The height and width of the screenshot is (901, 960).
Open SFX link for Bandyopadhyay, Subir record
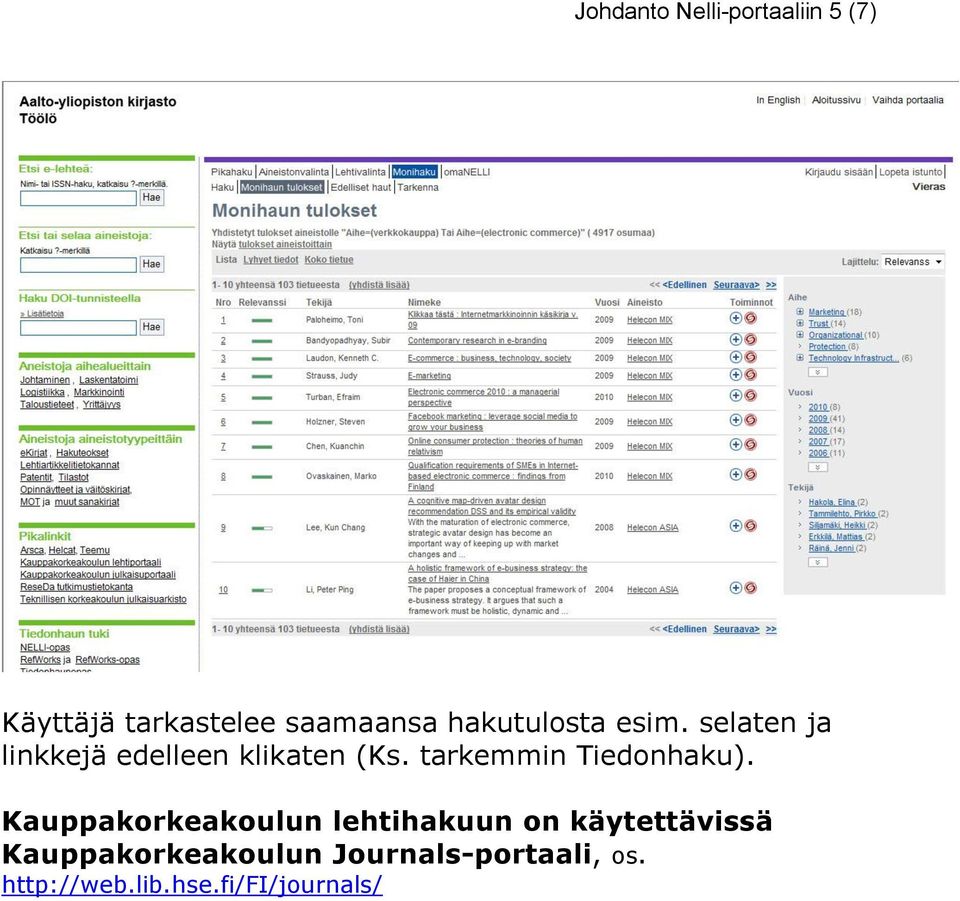[x=750, y=340]
